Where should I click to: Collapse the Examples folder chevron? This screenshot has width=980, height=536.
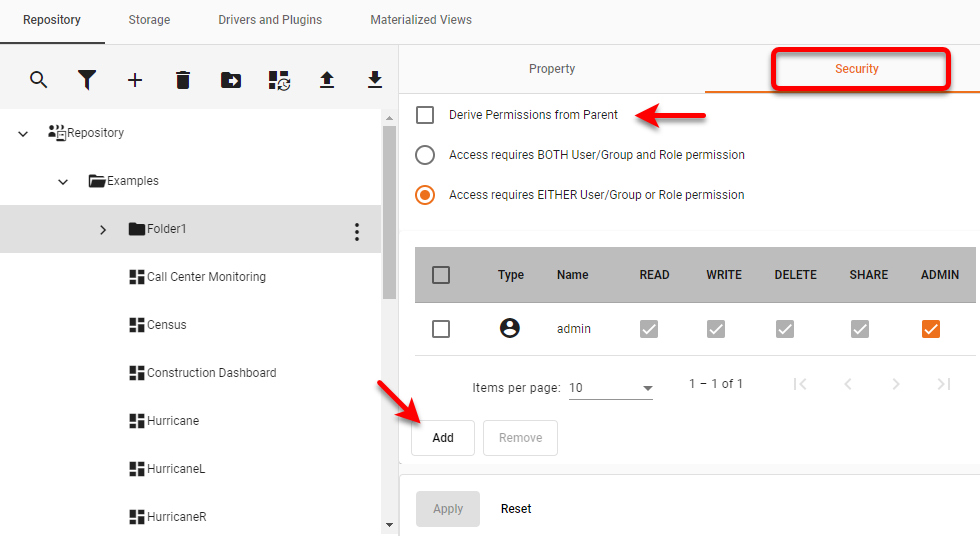click(63, 182)
